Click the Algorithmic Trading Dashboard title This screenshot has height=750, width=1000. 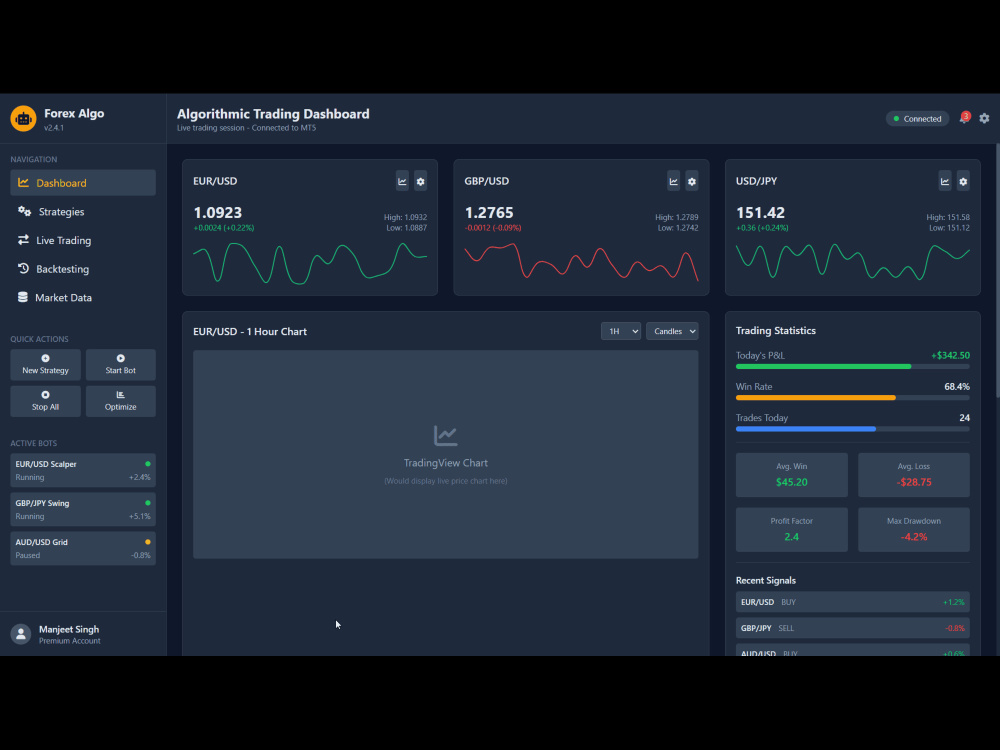tap(273, 114)
